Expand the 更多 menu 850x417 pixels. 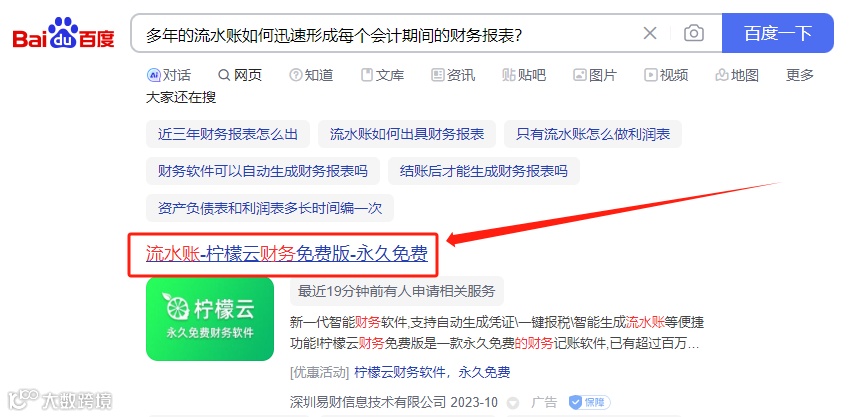(x=800, y=75)
